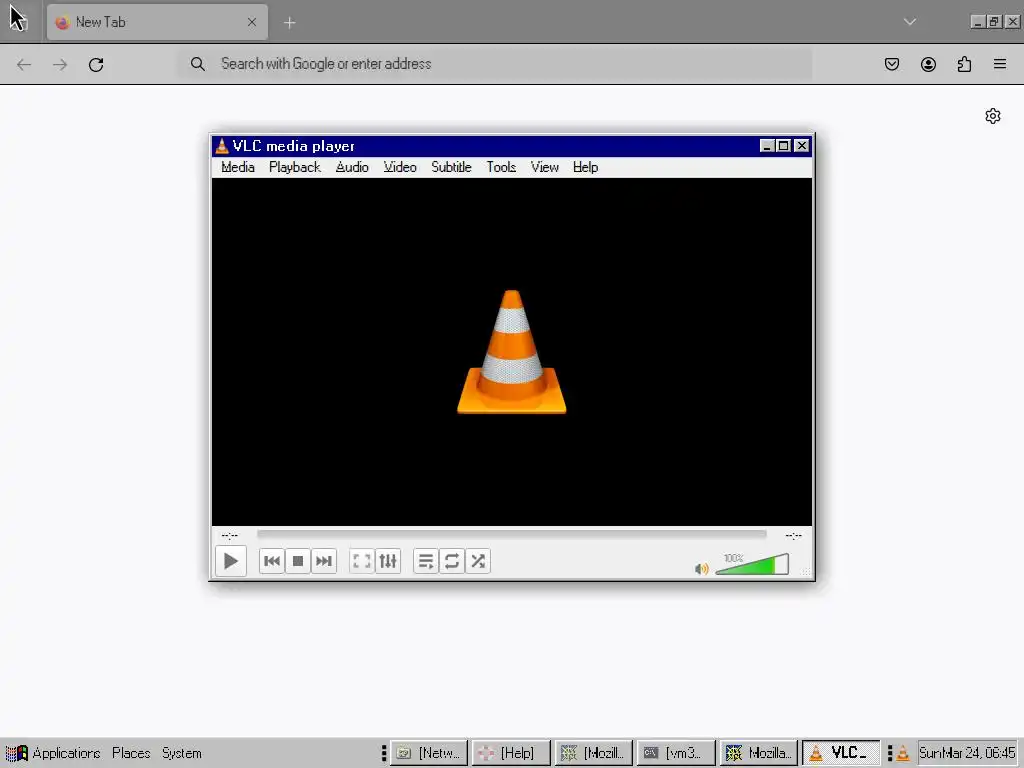Open a new Firefox tab
Image resolution: width=1024 pixels, height=768 pixels.
(x=289, y=23)
